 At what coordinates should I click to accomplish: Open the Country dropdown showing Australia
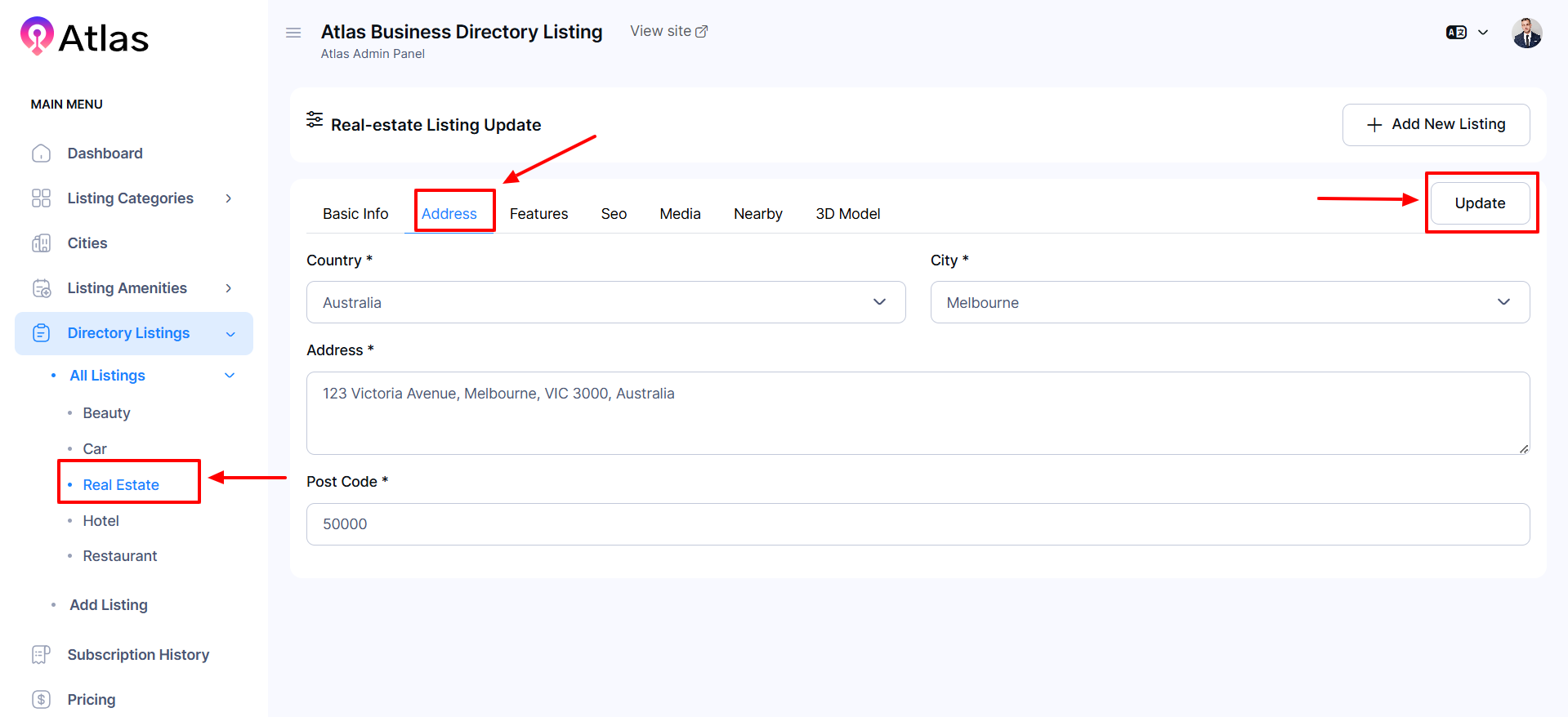point(605,302)
